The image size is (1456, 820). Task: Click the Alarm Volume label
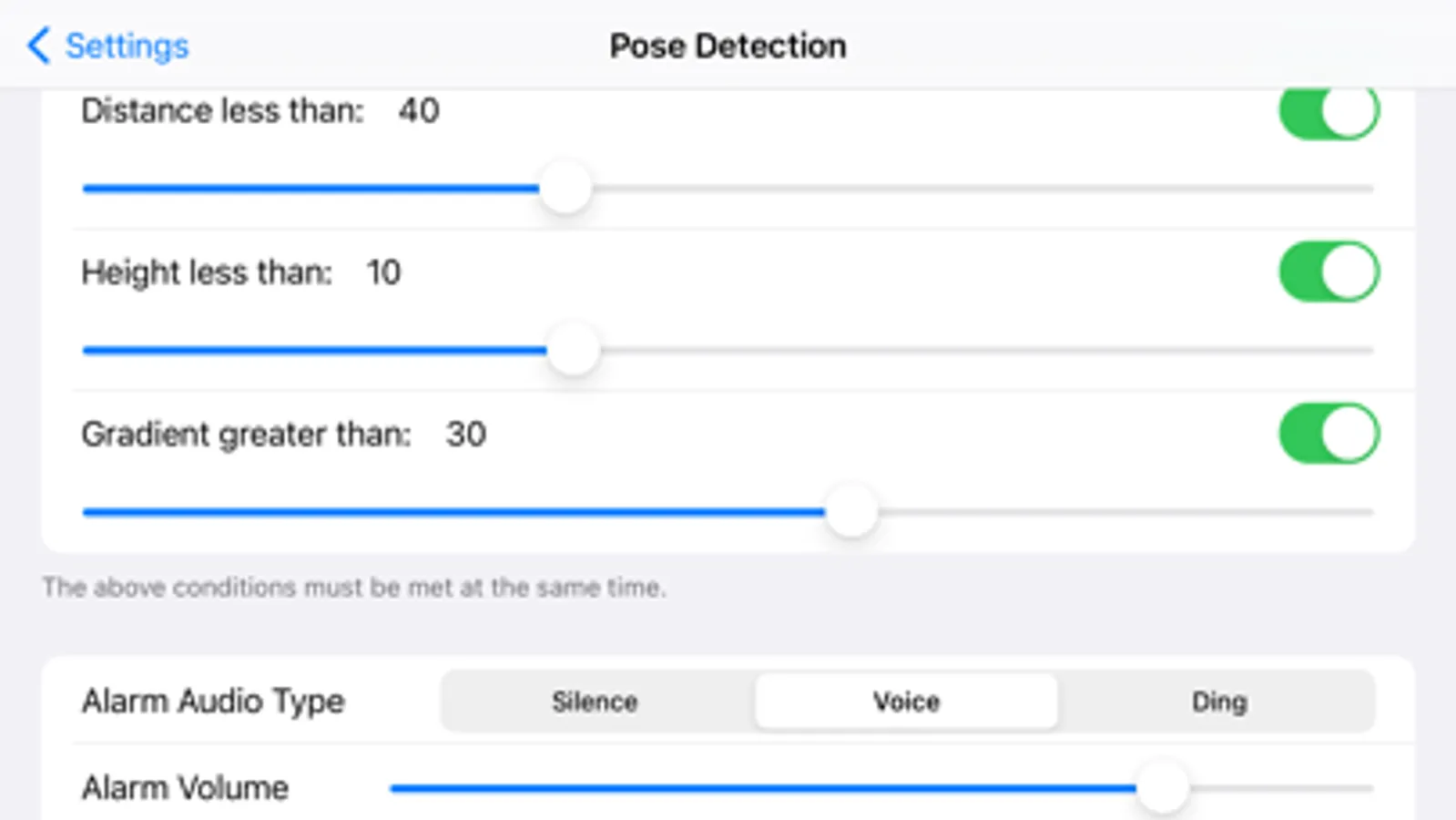coord(185,787)
